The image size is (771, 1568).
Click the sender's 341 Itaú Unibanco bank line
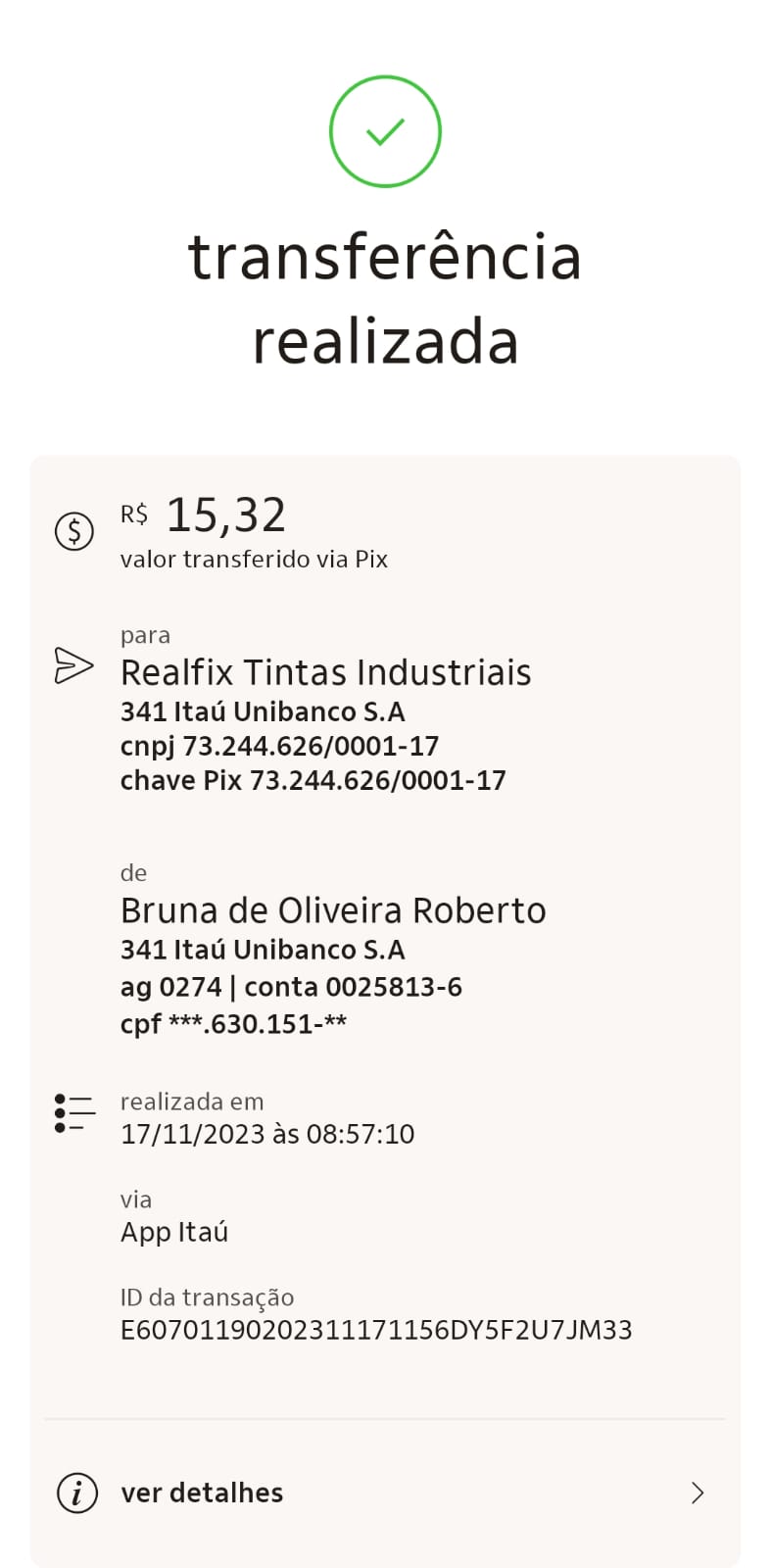(x=263, y=950)
